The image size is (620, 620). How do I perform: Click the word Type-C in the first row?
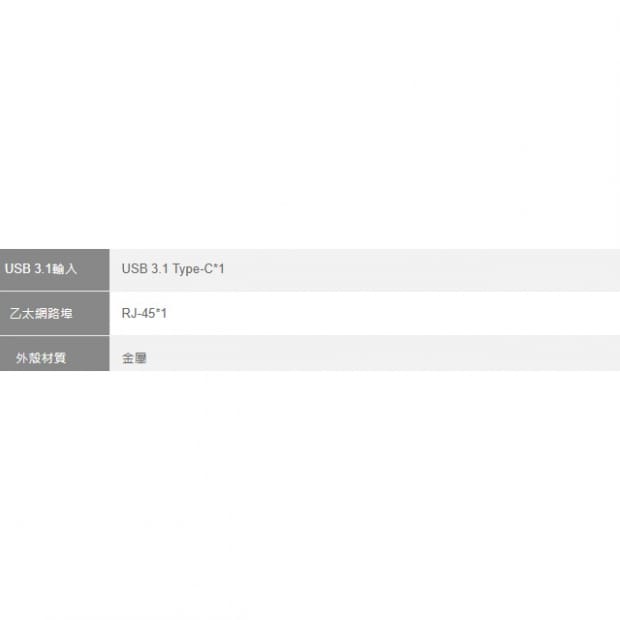click(x=193, y=269)
